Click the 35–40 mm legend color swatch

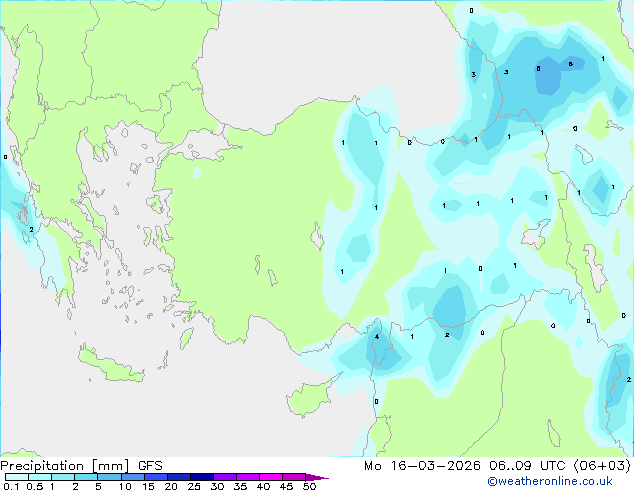(248, 477)
